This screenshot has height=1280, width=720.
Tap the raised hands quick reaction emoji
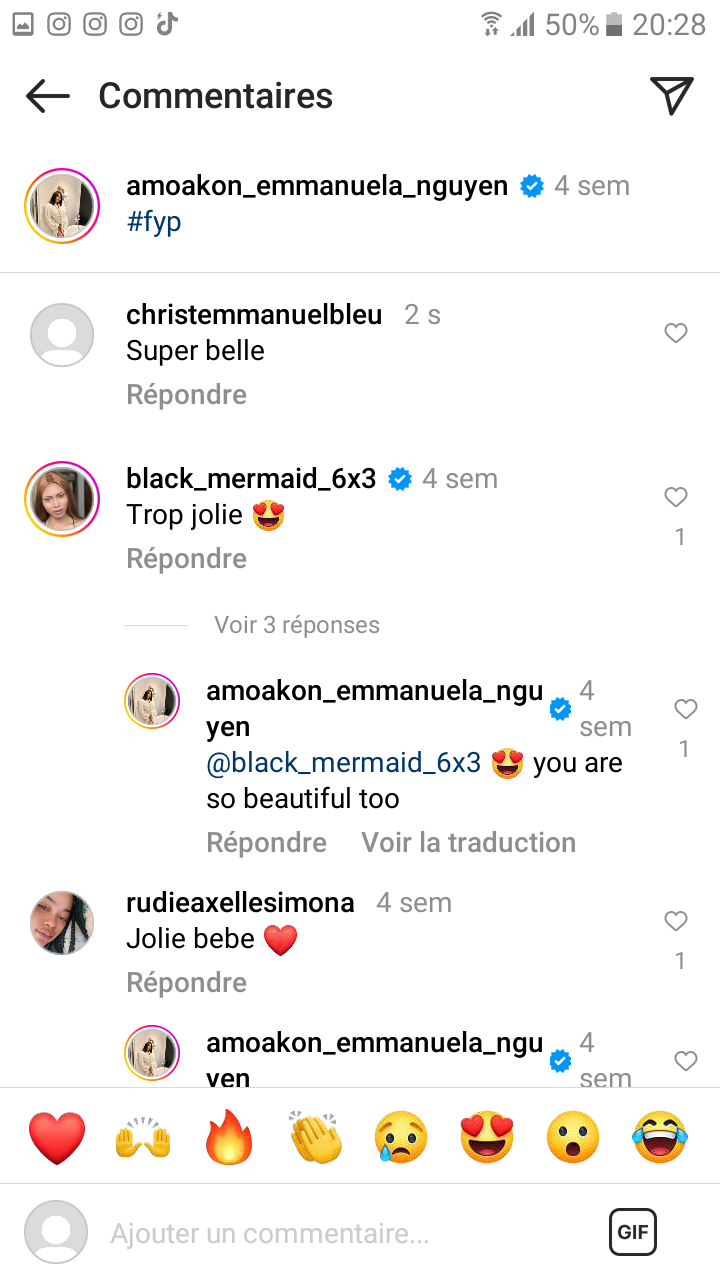tap(144, 1137)
